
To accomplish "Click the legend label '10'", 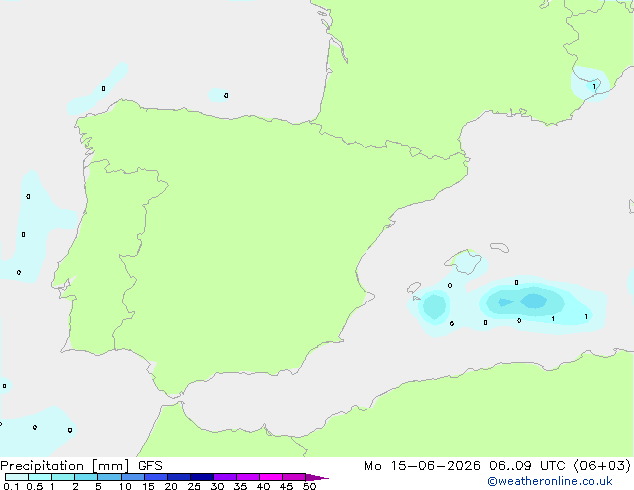I will [125, 486].
